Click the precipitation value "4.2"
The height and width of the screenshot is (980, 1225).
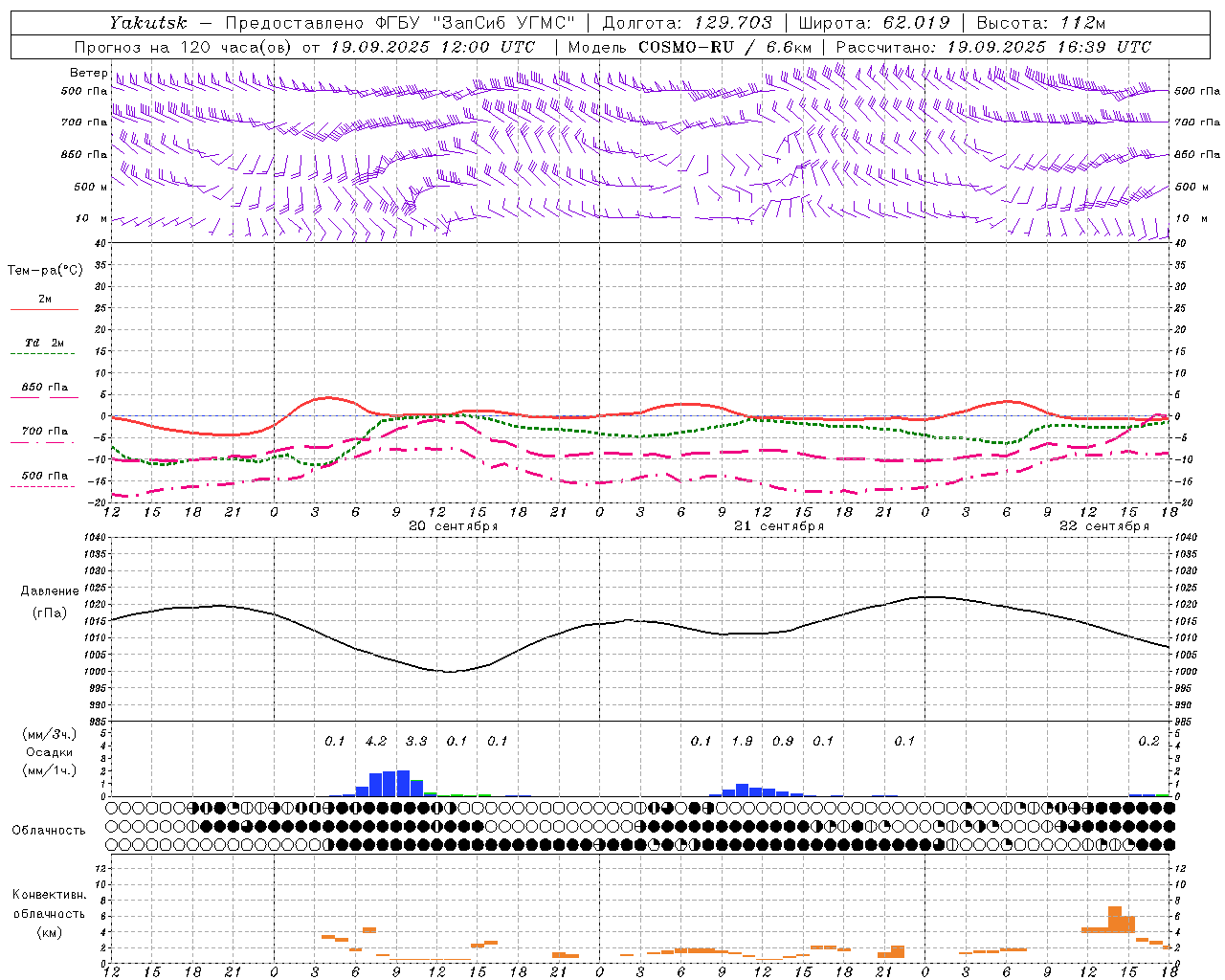click(376, 742)
